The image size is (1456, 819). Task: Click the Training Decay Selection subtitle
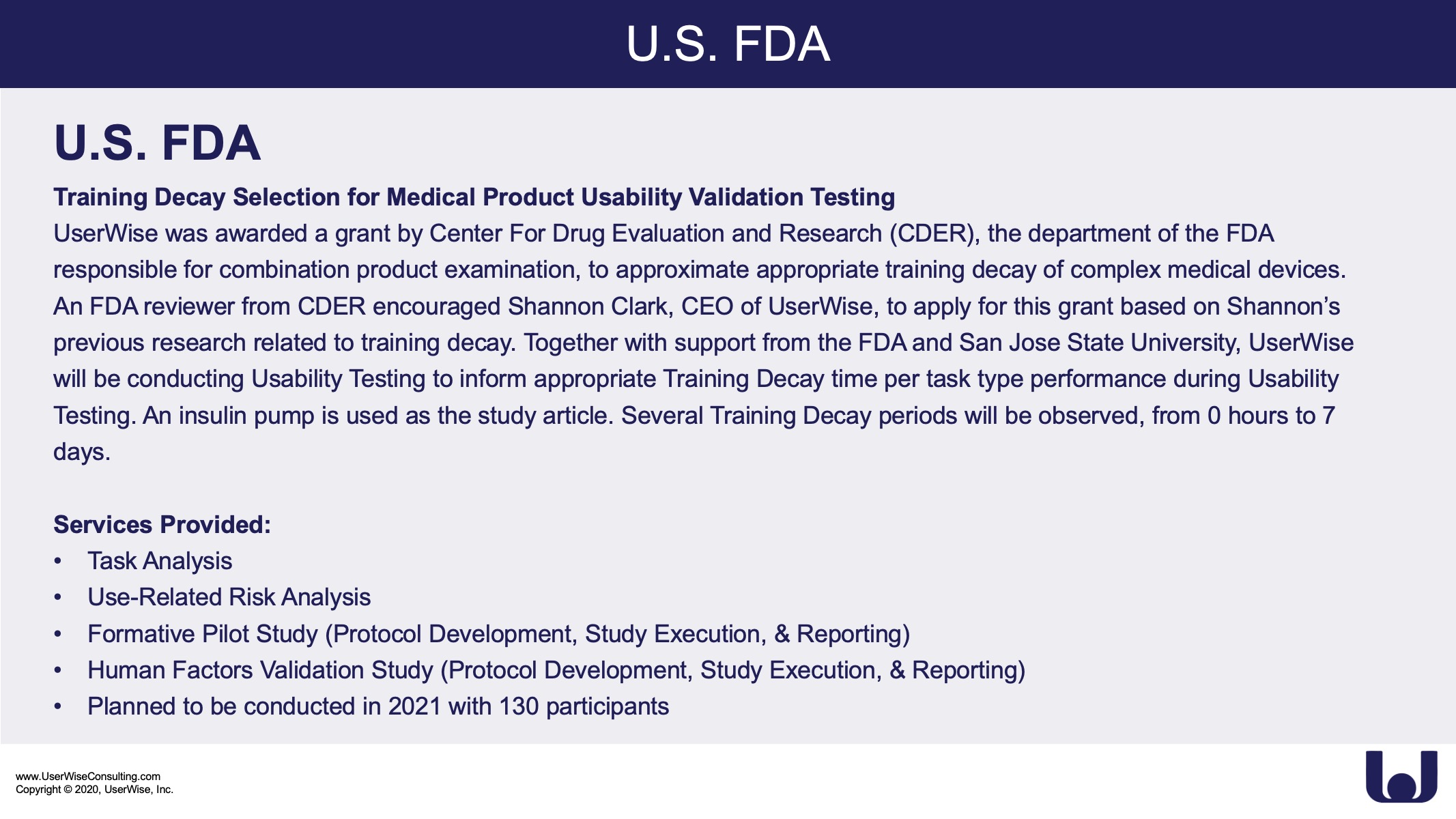tap(474, 197)
